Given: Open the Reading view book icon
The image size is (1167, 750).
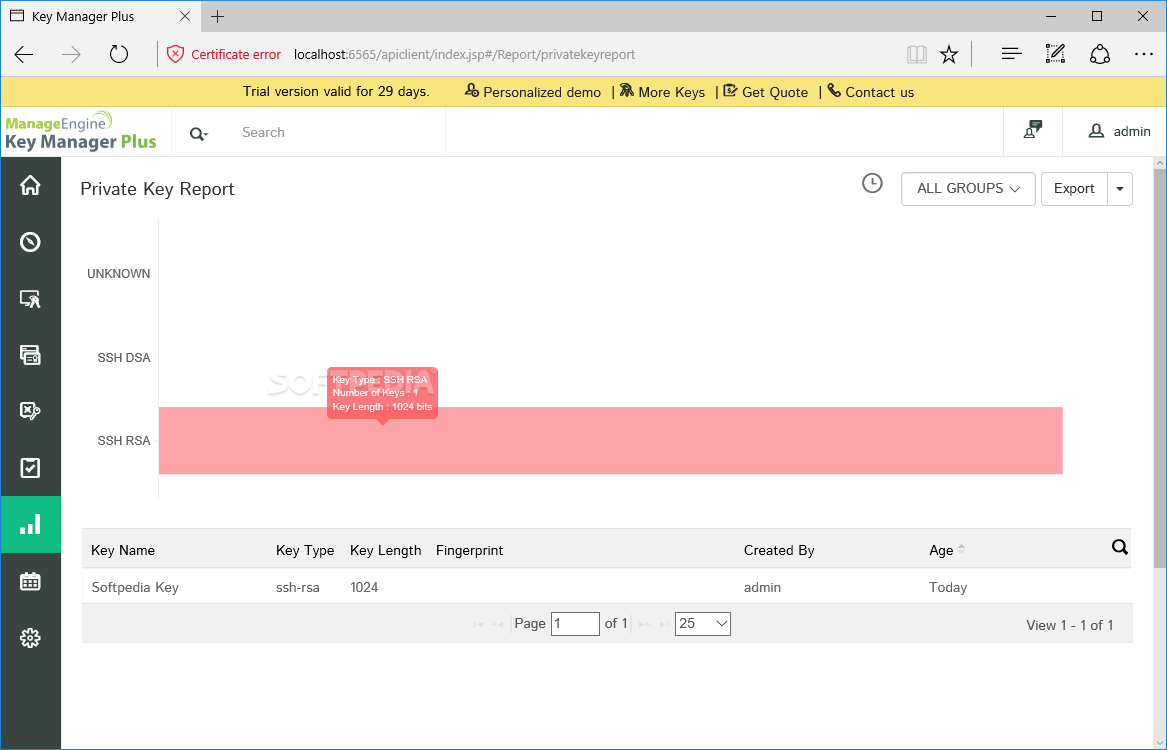Looking at the screenshot, I should tap(917, 54).
